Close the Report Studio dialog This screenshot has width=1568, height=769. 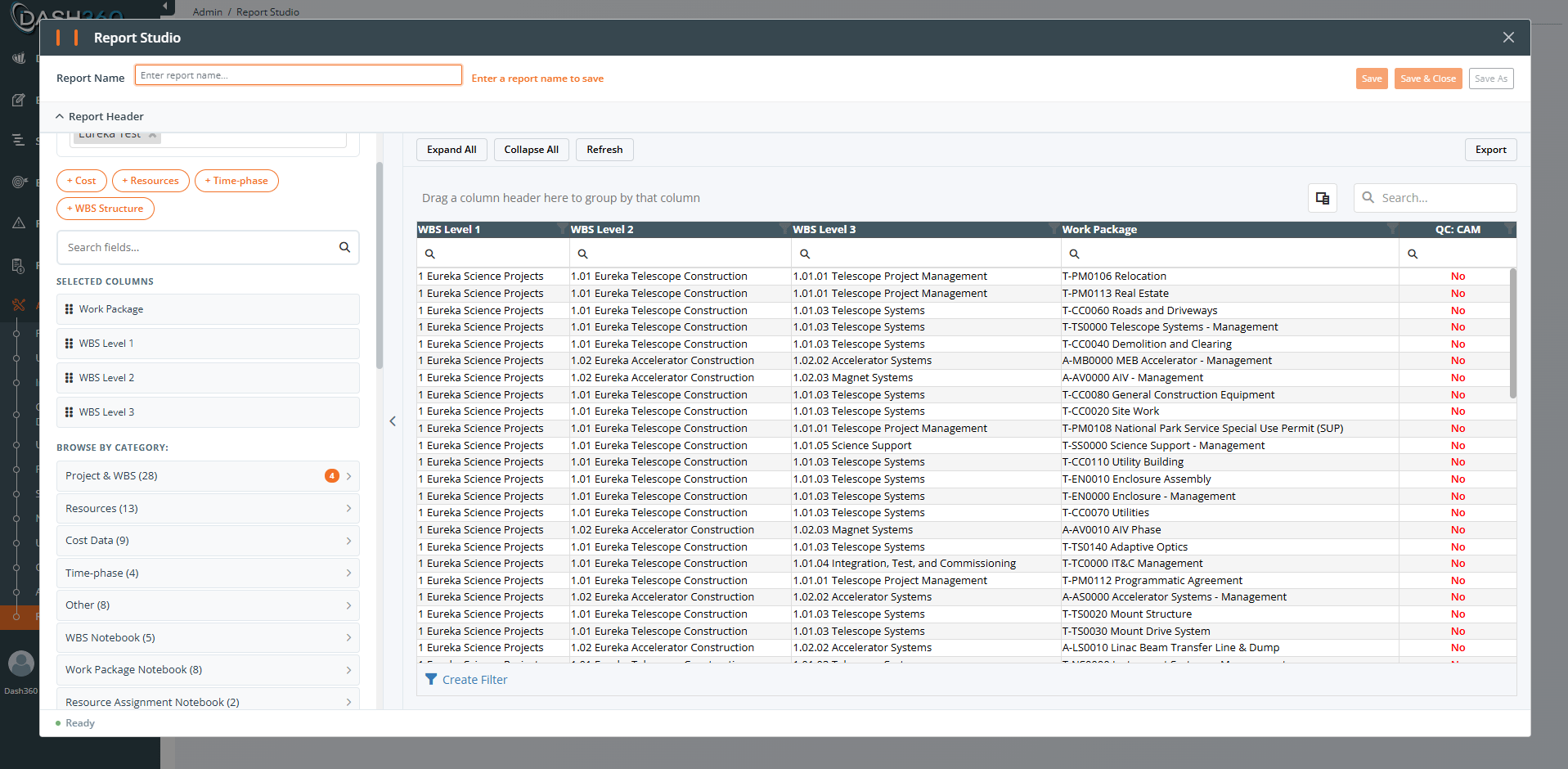coord(1508,38)
